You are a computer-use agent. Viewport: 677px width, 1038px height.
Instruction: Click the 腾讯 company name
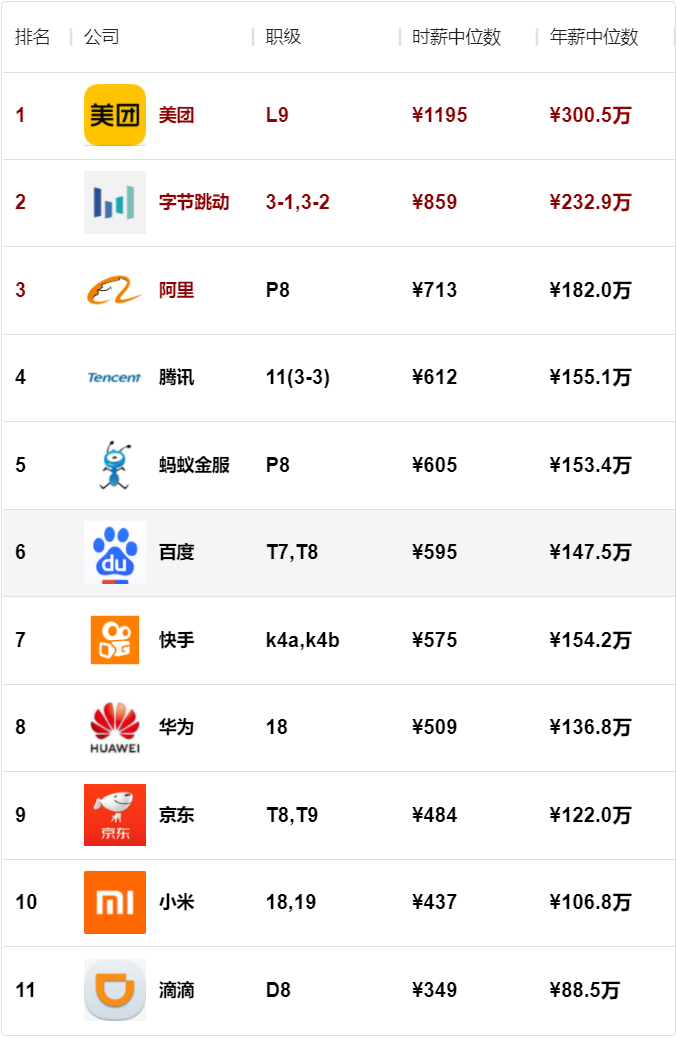click(x=176, y=377)
